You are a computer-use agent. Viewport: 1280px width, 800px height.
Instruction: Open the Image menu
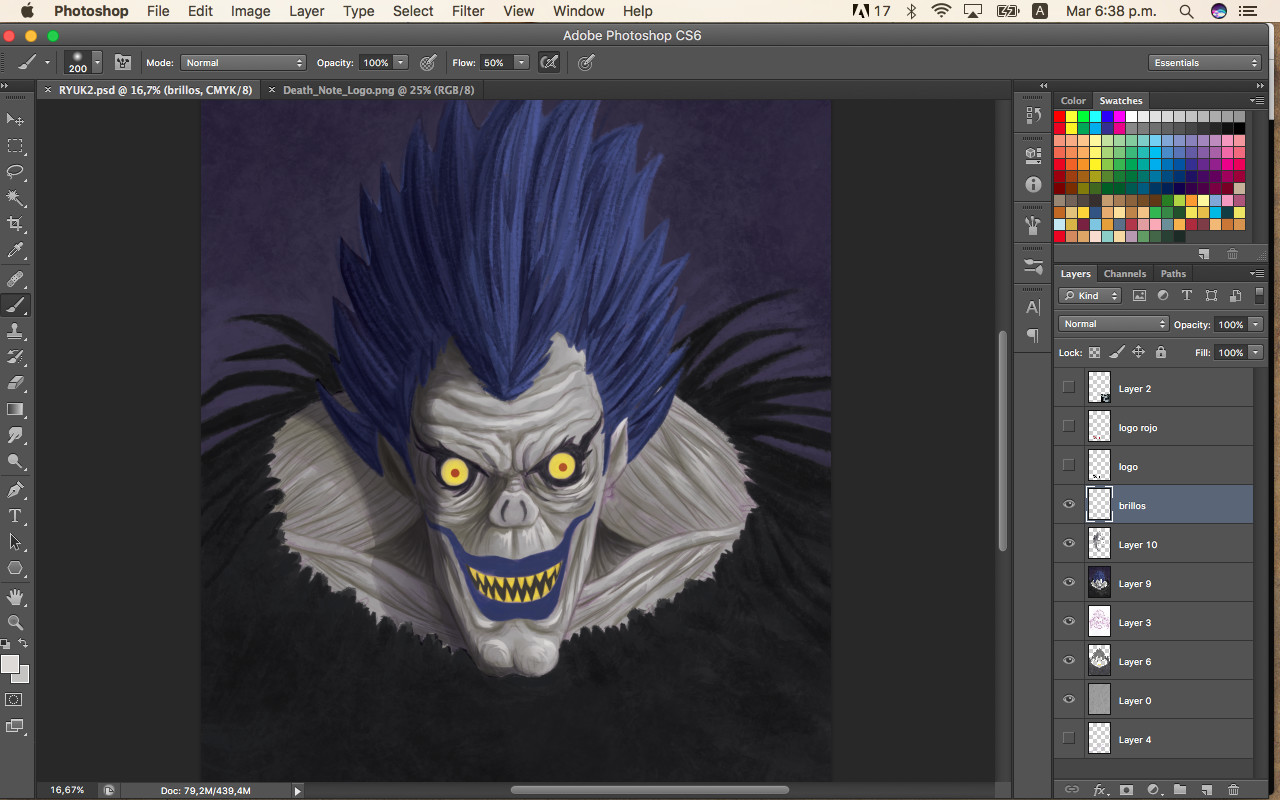click(x=250, y=11)
